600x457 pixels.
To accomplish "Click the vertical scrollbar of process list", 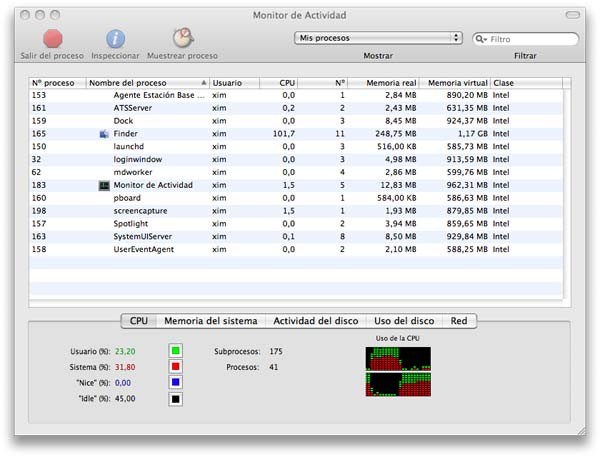I will coord(567,195).
